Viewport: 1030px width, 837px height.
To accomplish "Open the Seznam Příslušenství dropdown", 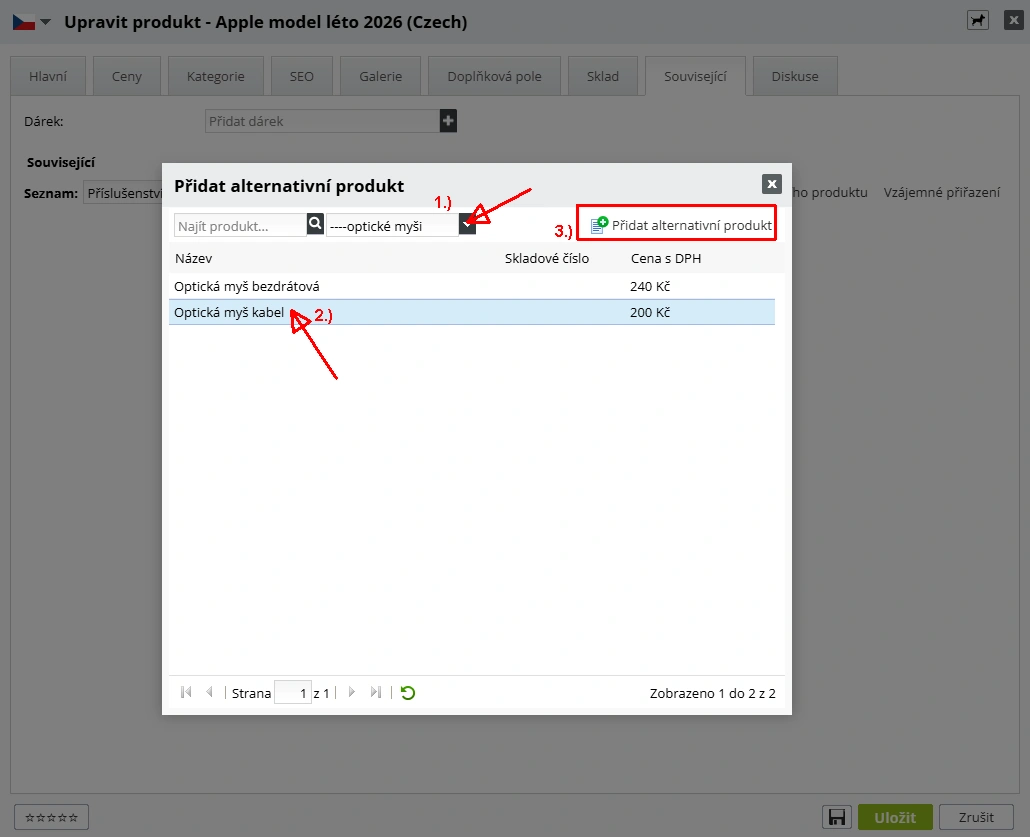I will click(123, 193).
